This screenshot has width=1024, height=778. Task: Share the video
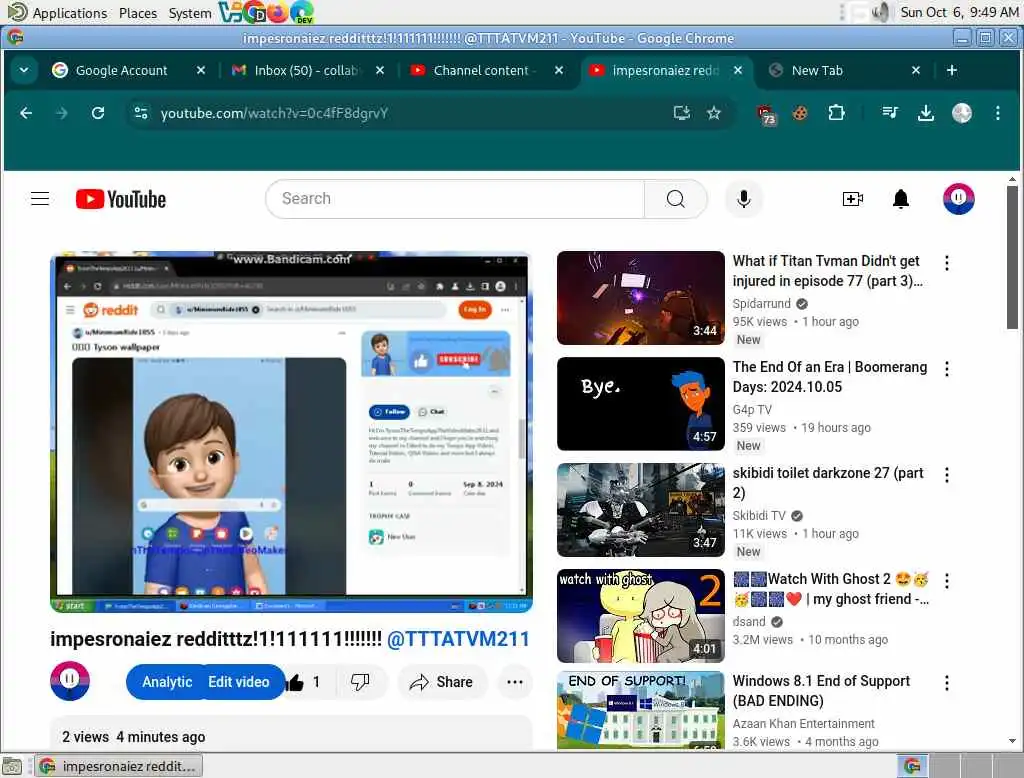pyautogui.click(x=441, y=682)
